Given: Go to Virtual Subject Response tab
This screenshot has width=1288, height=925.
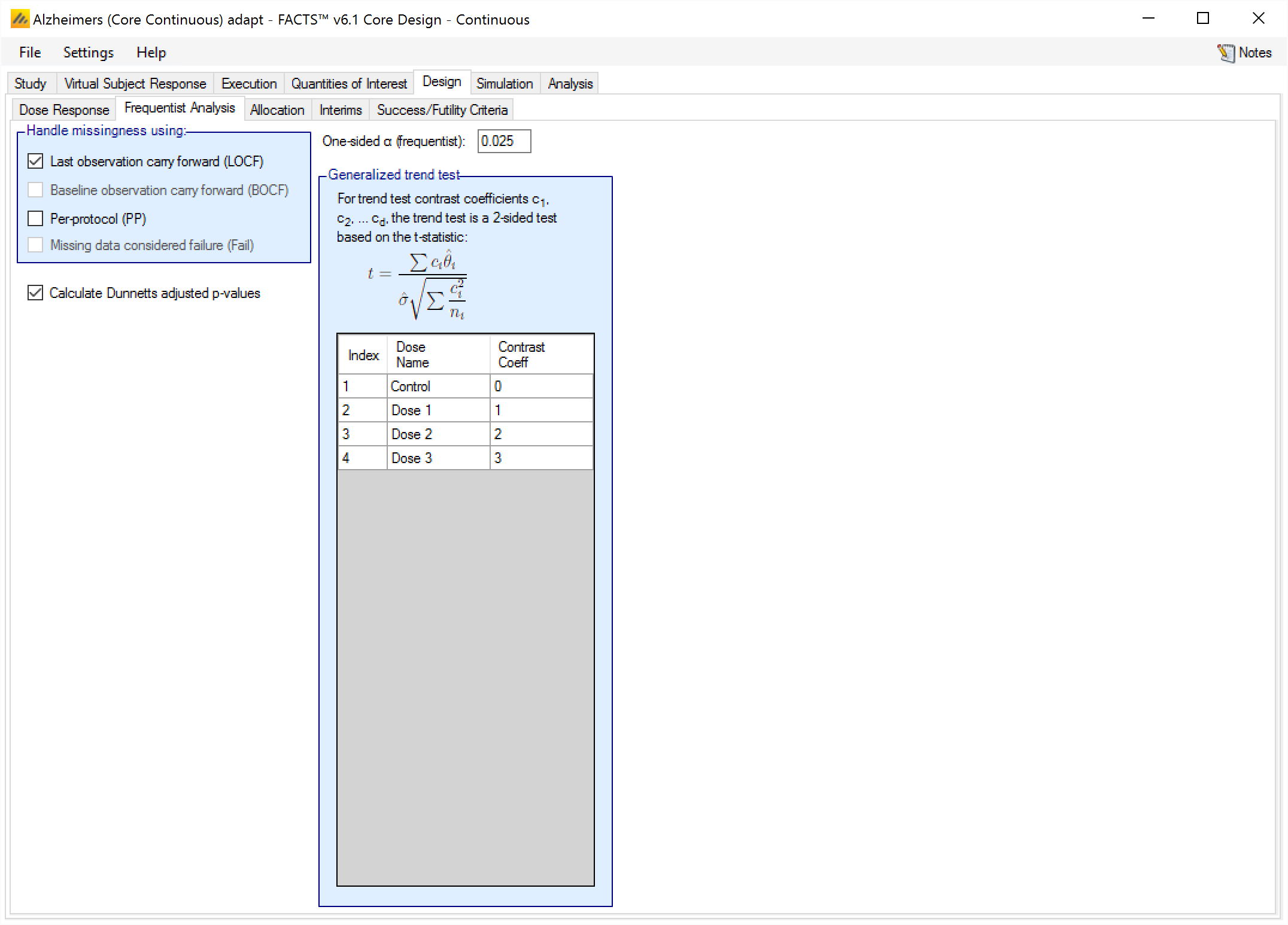Looking at the screenshot, I should click(135, 84).
